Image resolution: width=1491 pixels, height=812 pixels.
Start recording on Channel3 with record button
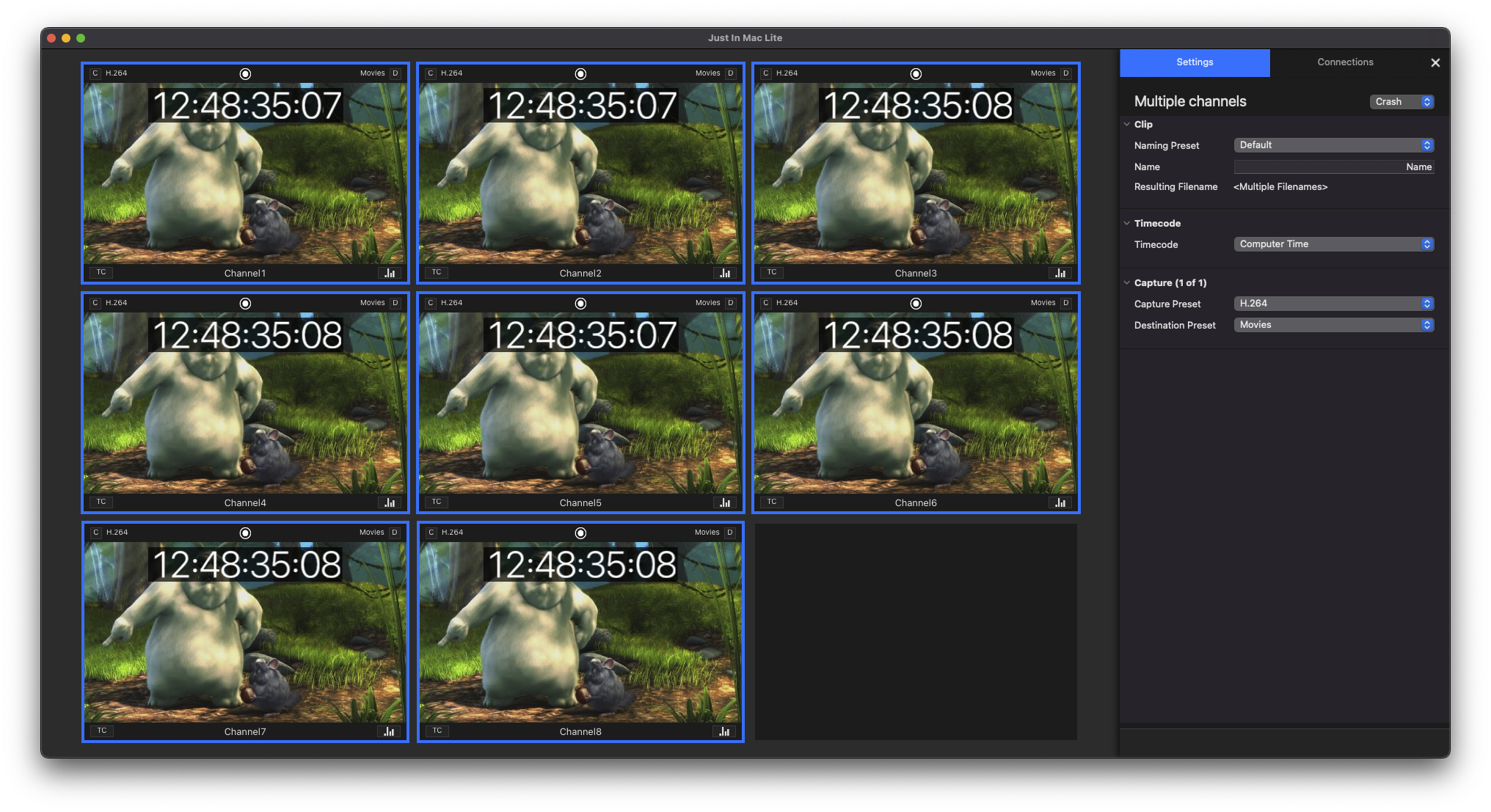(x=916, y=74)
